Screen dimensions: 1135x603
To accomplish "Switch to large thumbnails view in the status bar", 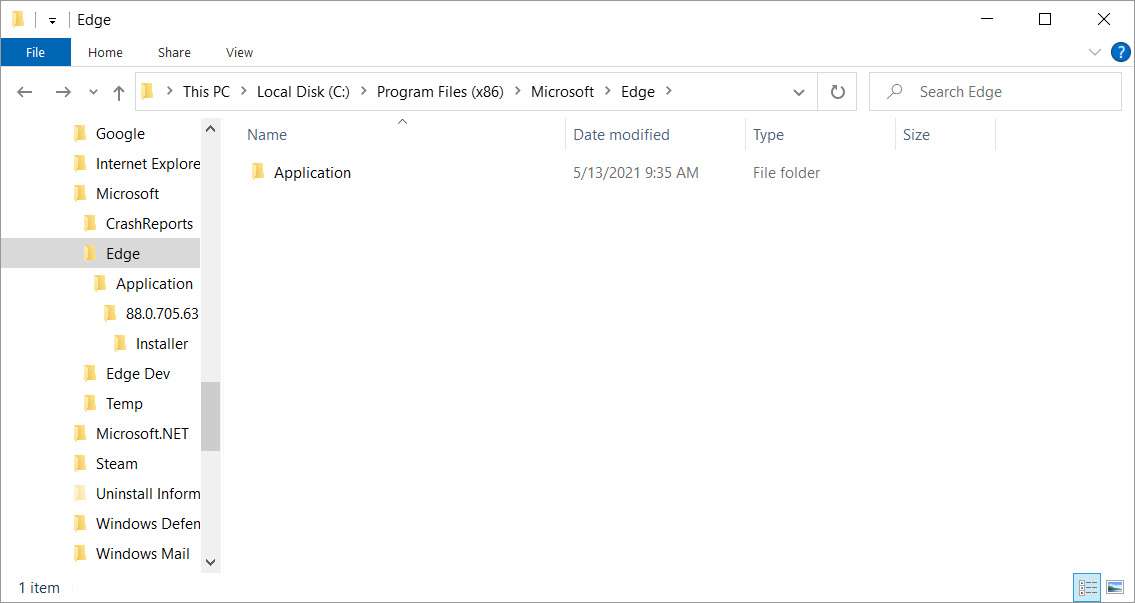I will [1115, 587].
